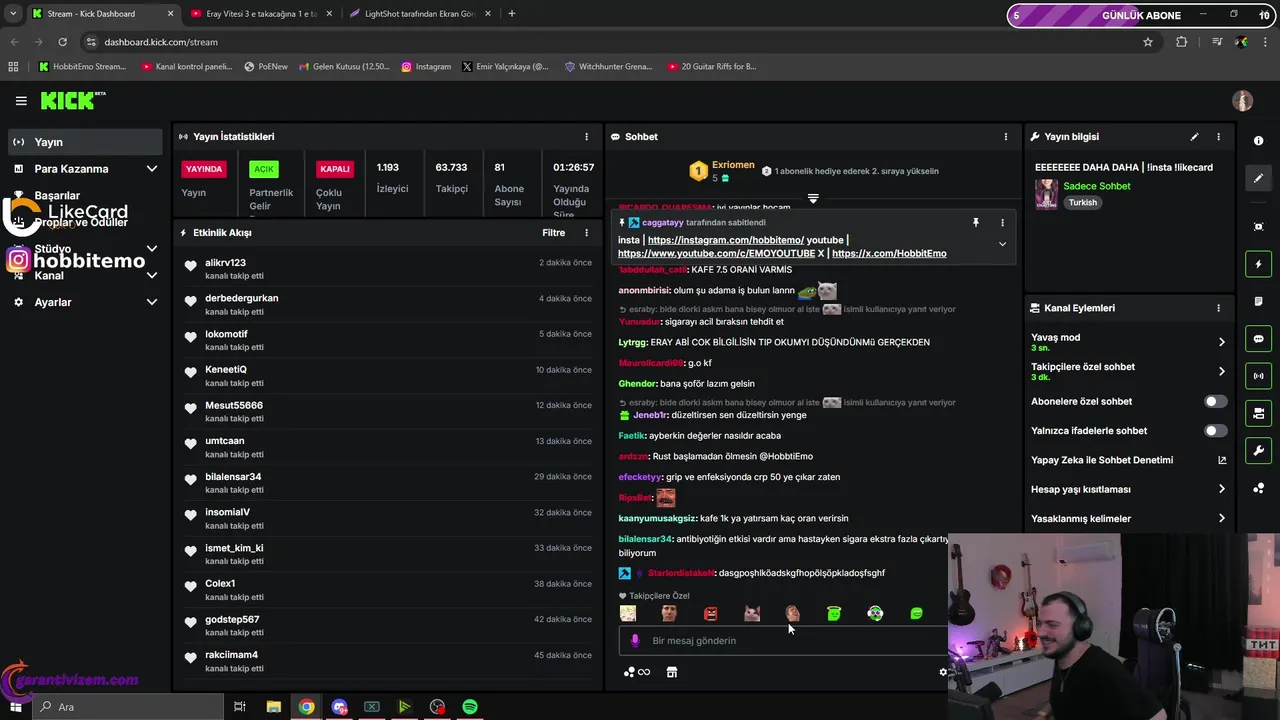Open the Instagram bookmark in the bookmarks bar
The image size is (1280, 720).
coord(426,67)
